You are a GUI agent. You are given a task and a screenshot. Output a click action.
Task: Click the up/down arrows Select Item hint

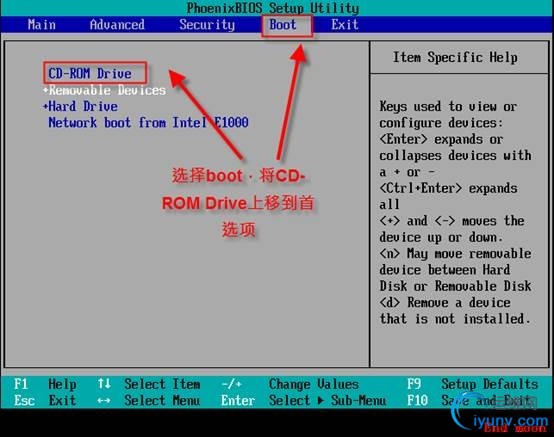[149, 384]
